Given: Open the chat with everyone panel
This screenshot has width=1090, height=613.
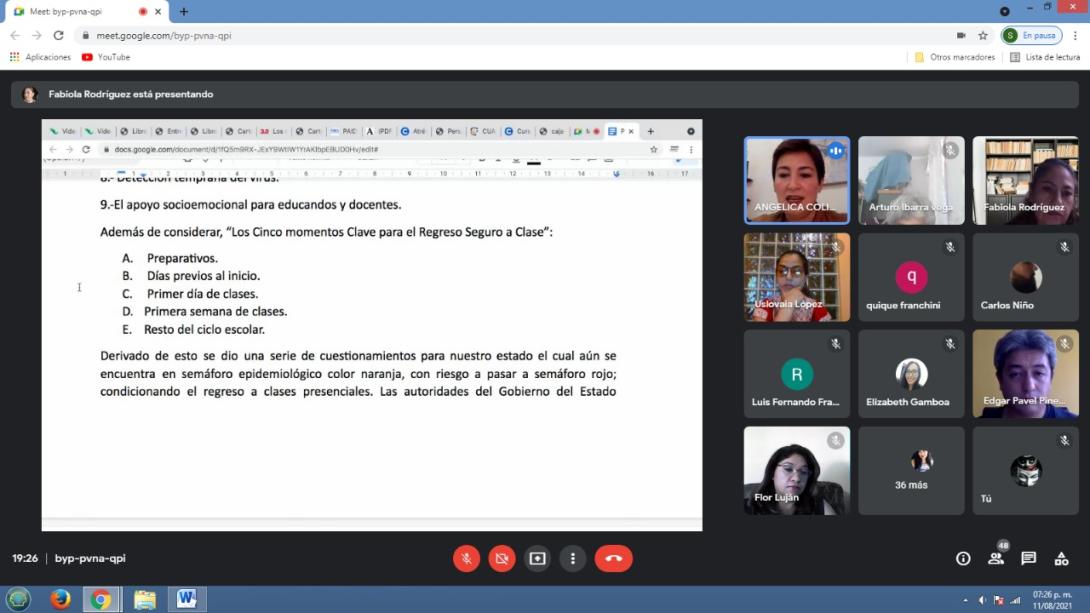Looking at the screenshot, I should point(1028,558).
